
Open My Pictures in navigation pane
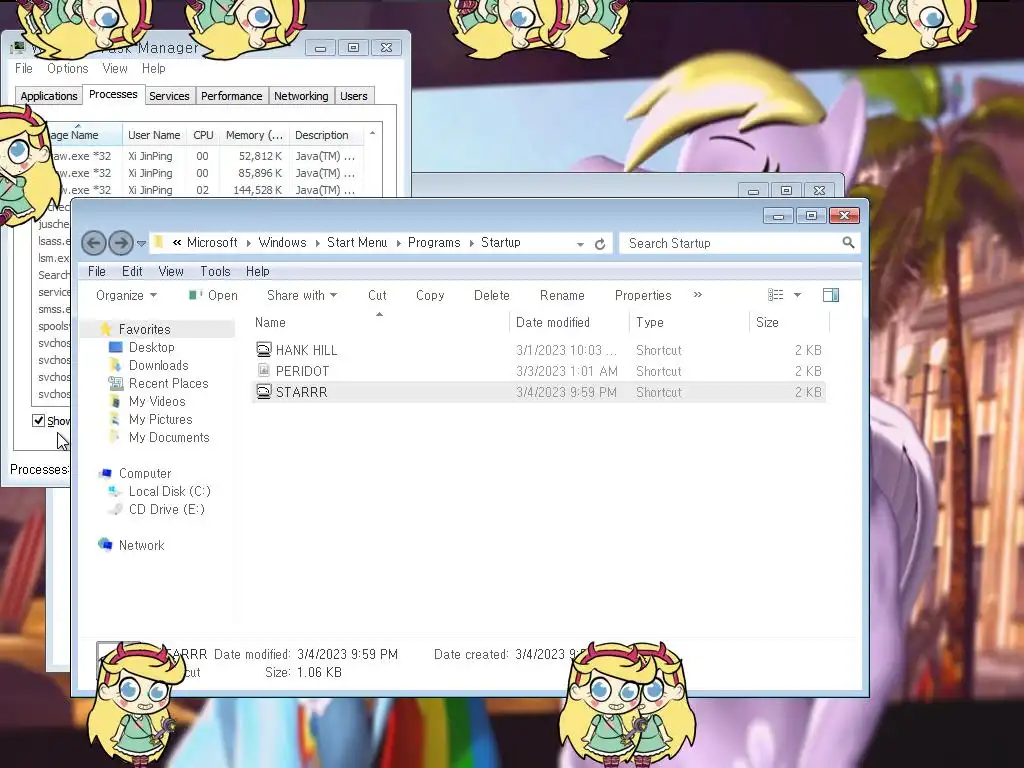pos(160,419)
